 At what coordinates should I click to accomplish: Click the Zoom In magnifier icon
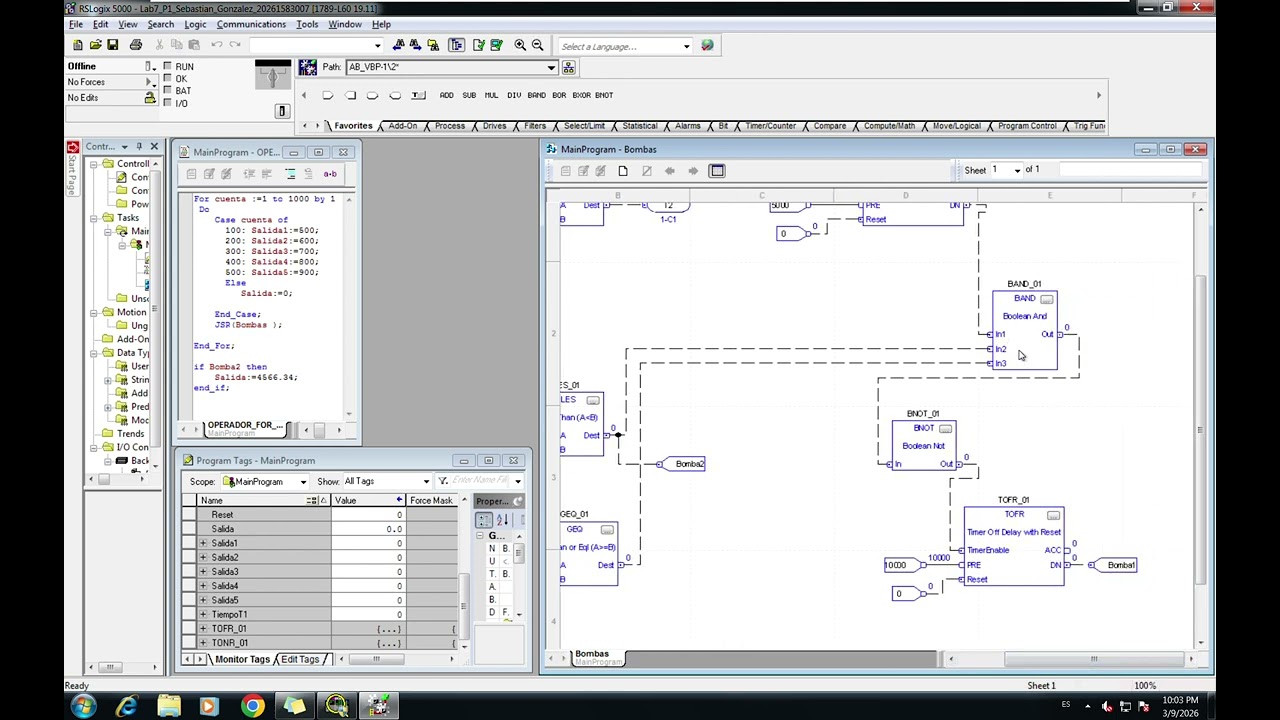point(520,45)
